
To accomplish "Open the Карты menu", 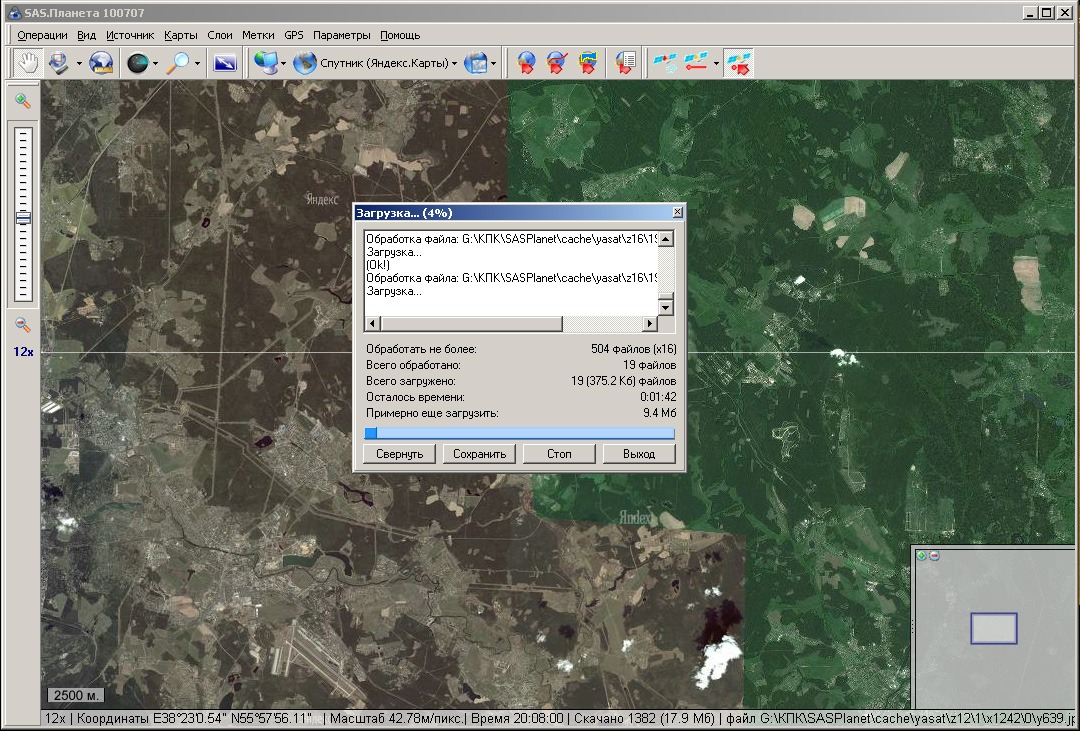I will pyautogui.click(x=180, y=35).
